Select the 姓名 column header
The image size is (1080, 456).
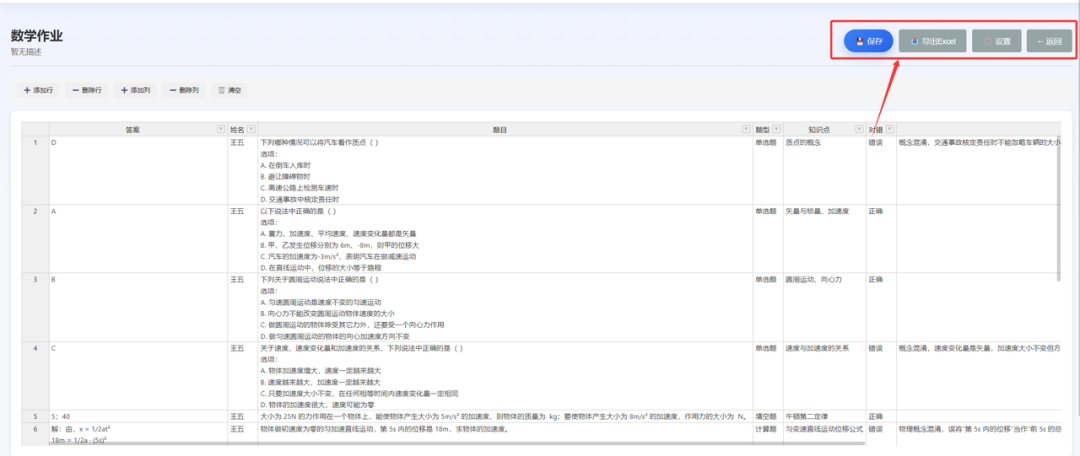242,129
